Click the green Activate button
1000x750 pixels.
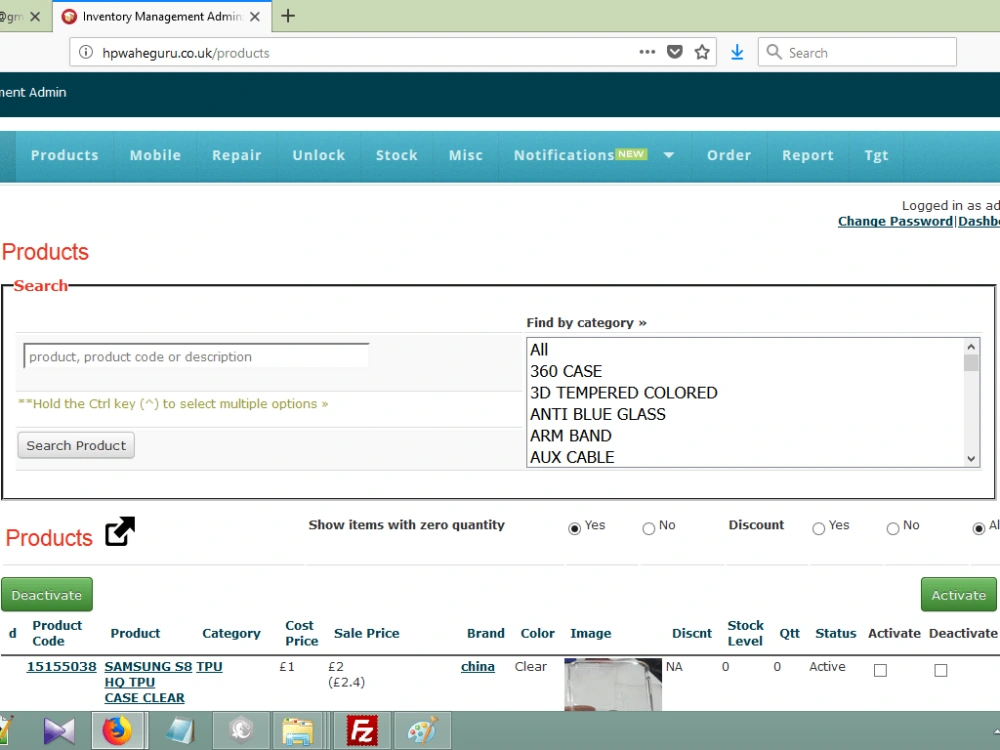[x=959, y=594]
